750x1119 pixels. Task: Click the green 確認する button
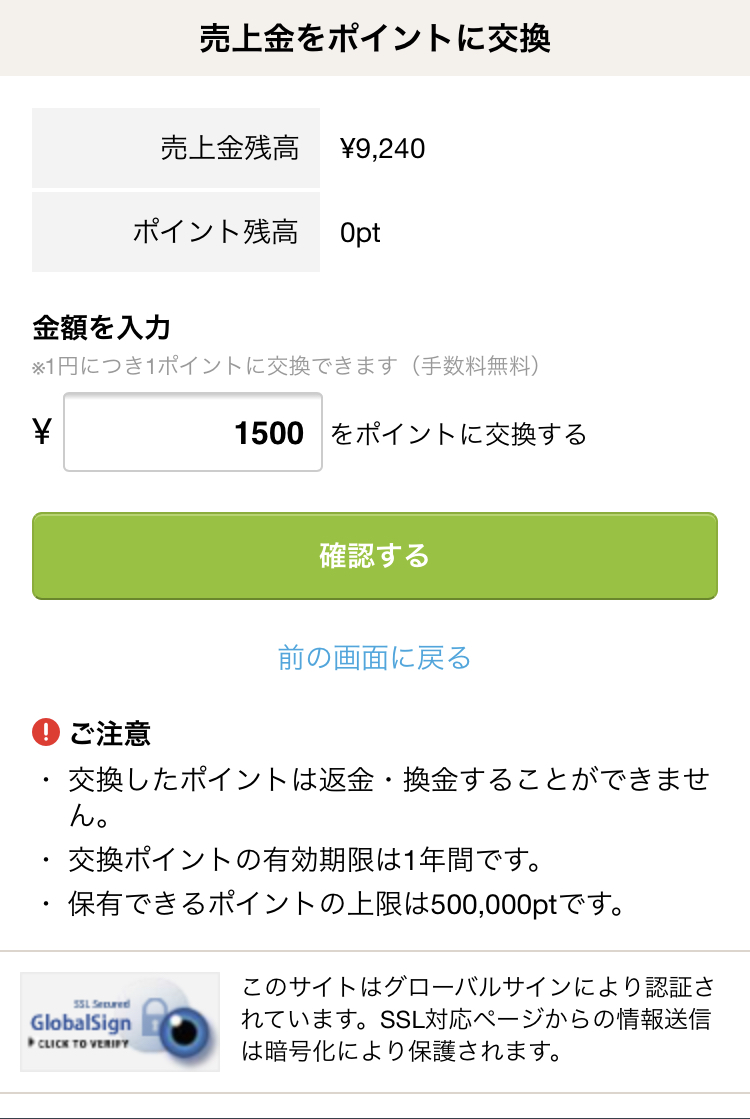click(375, 556)
